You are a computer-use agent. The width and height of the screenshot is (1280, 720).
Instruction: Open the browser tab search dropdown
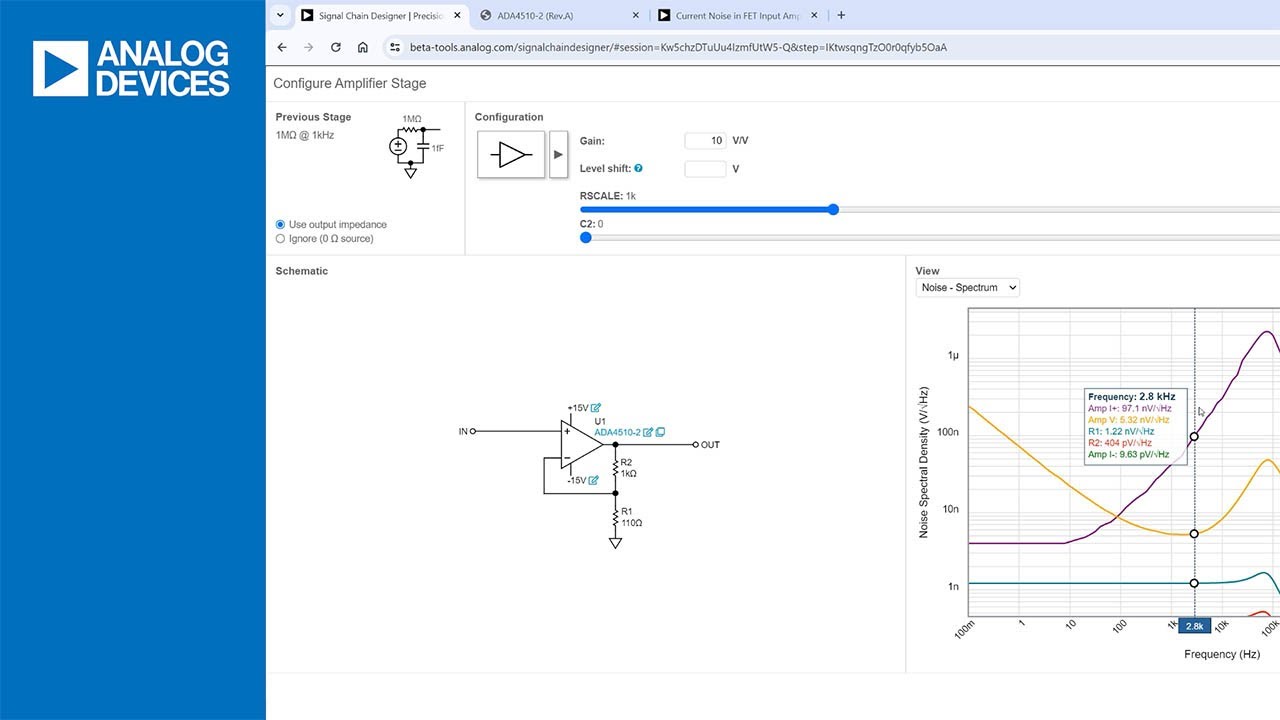point(280,15)
